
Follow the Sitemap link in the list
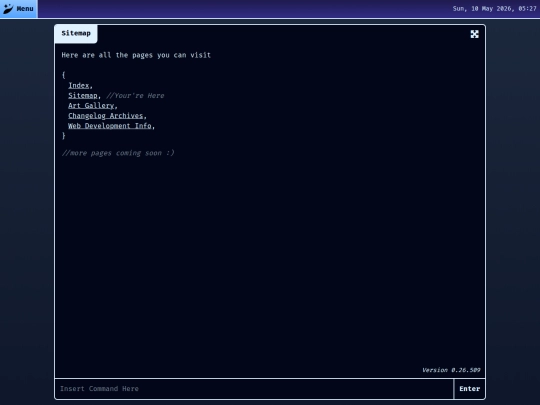coord(83,95)
